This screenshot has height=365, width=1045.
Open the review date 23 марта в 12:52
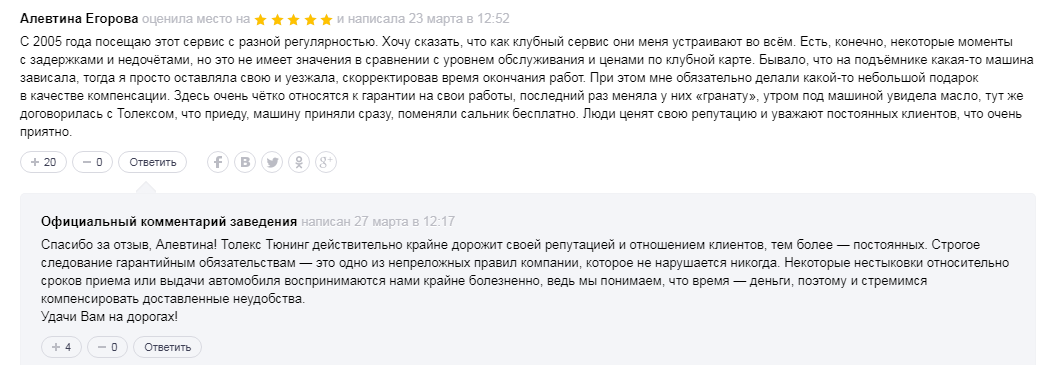coord(461,19)
